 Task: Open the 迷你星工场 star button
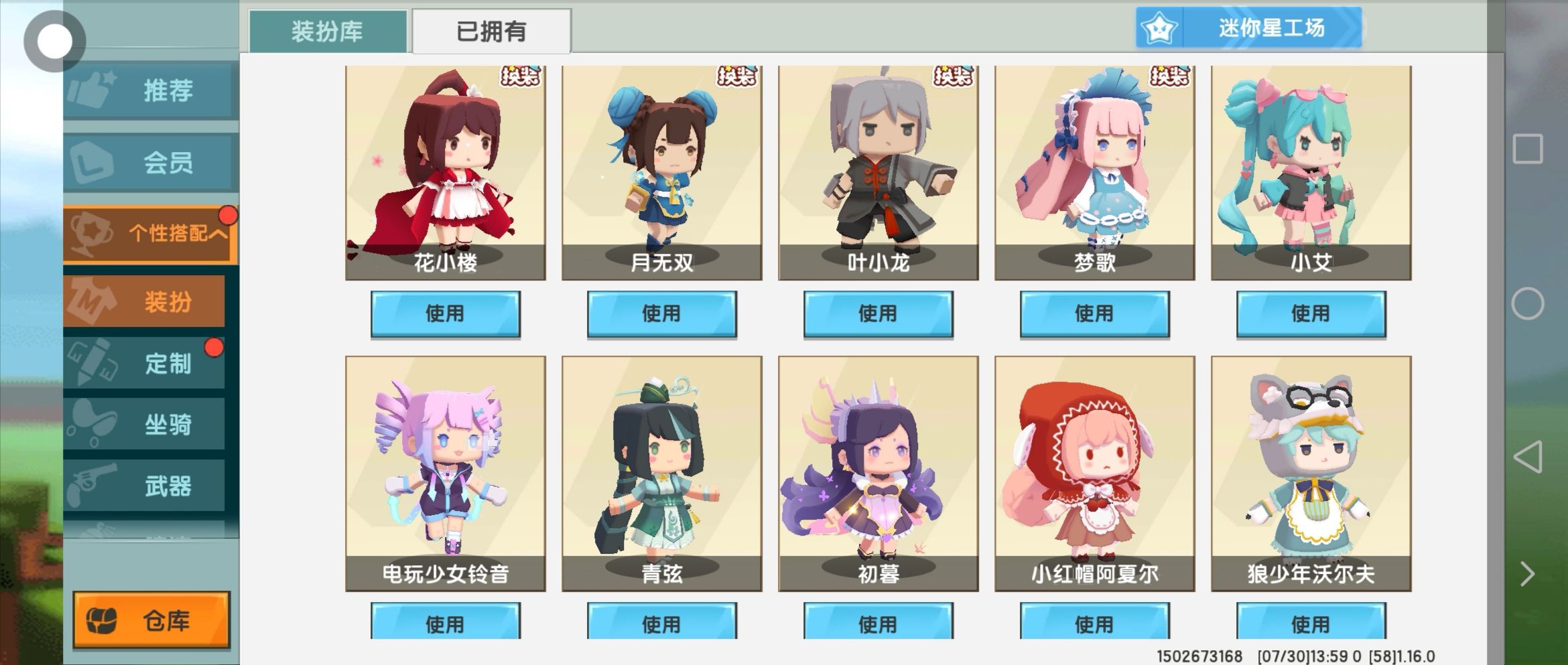point(1249,28)
